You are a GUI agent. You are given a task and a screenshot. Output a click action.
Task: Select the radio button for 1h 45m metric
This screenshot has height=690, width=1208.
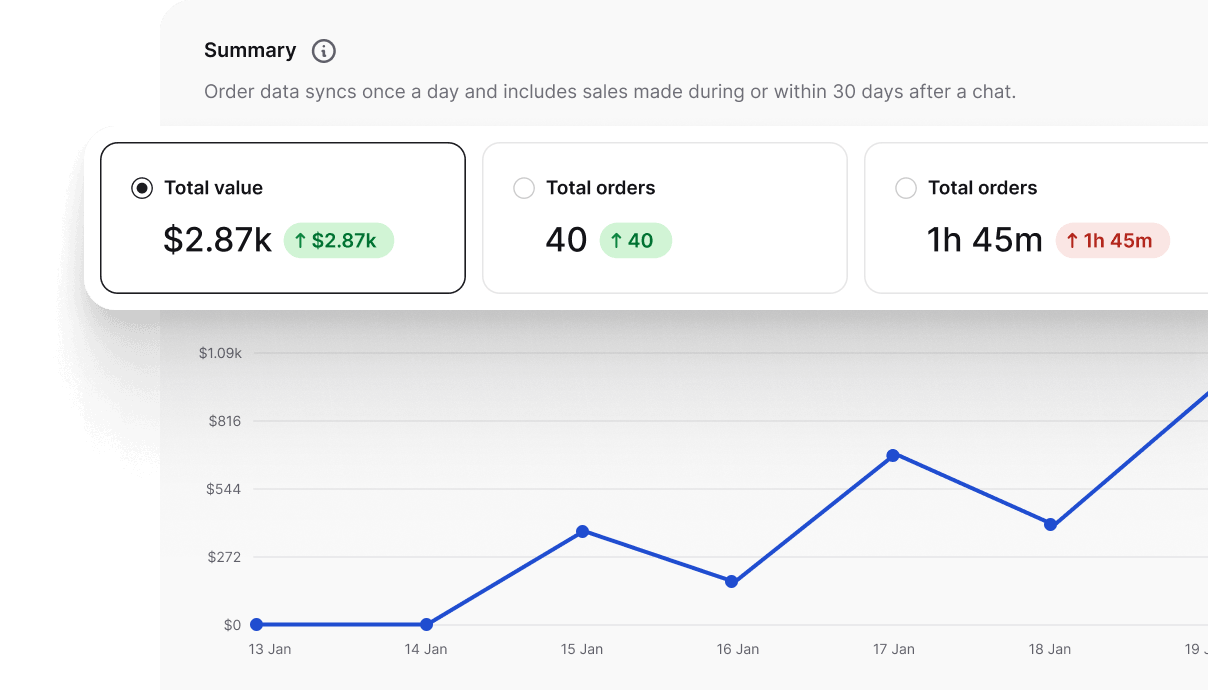click(906, 187)
